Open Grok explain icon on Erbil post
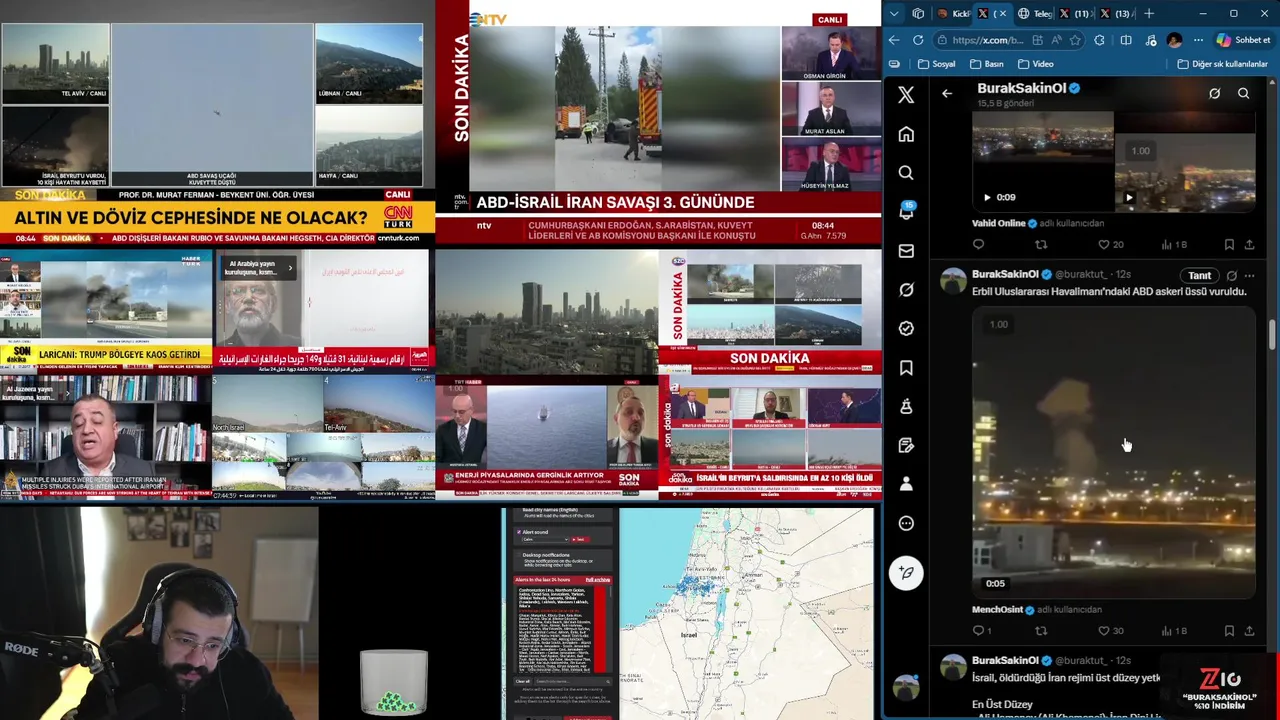Screen dimensions: 1280x720 pos(1232,275)
